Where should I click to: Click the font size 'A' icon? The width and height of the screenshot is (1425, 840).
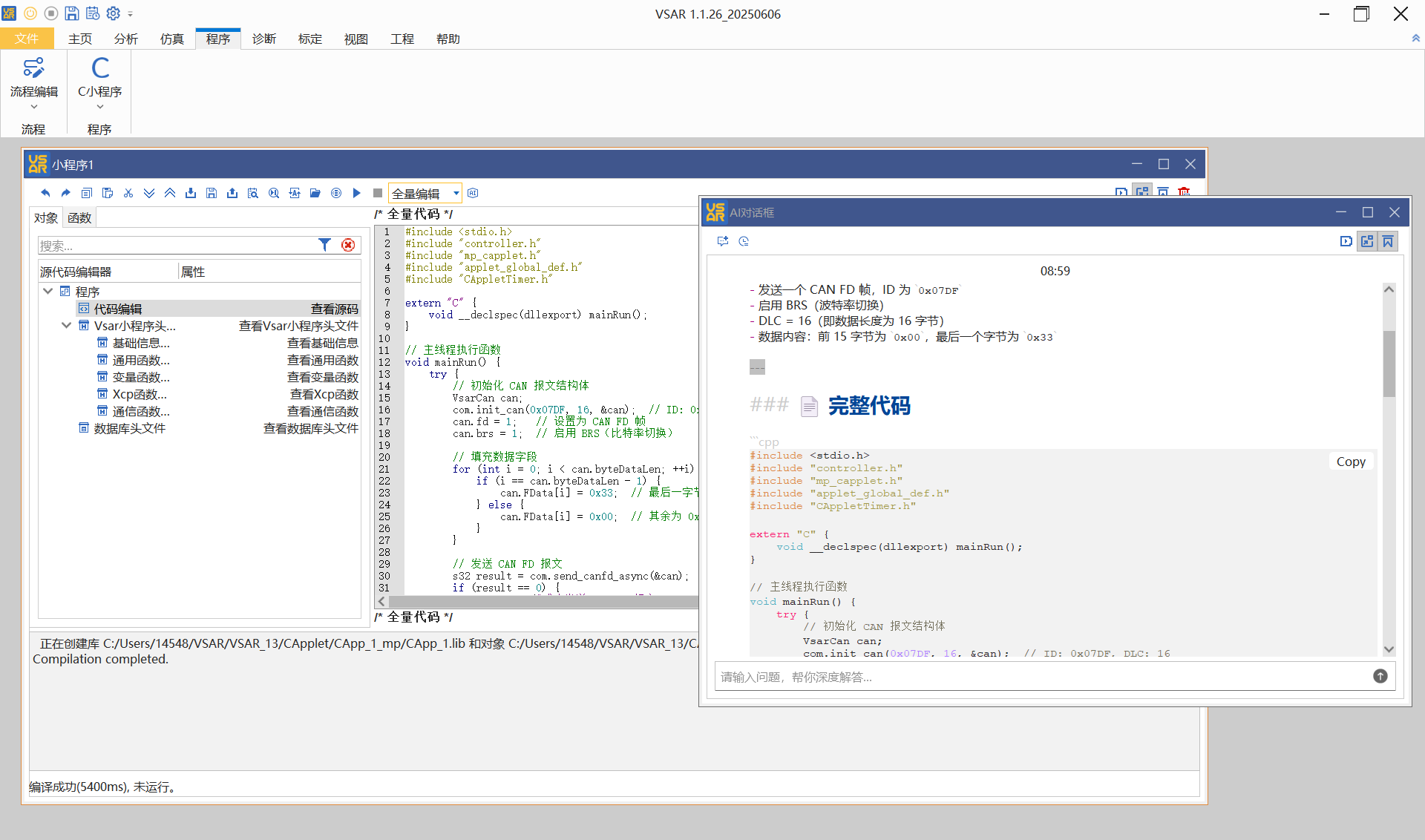[295, 193]
